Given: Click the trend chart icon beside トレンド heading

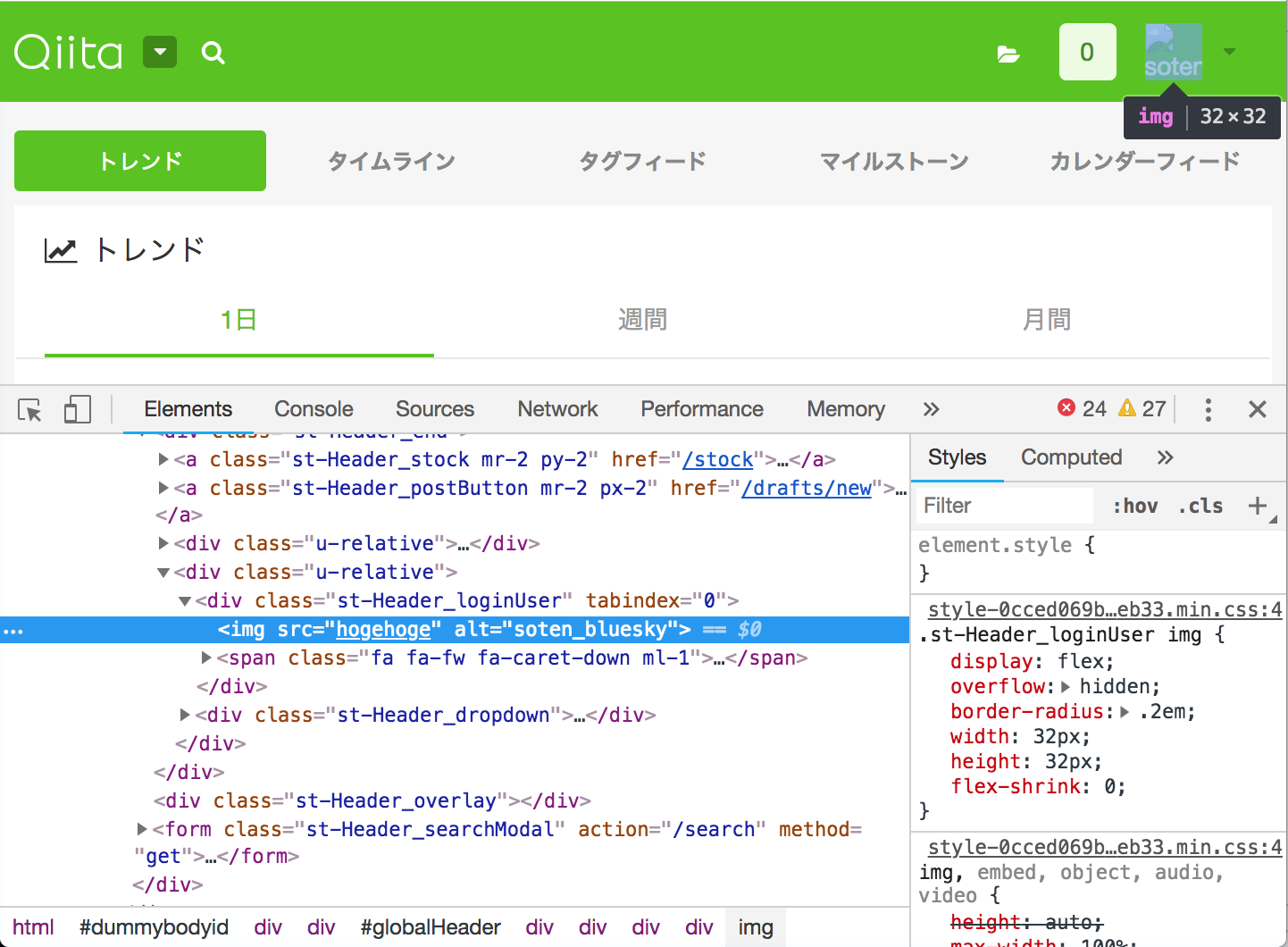Looking at the screenshot, I should pyautogui.click(x=59, y=250).
